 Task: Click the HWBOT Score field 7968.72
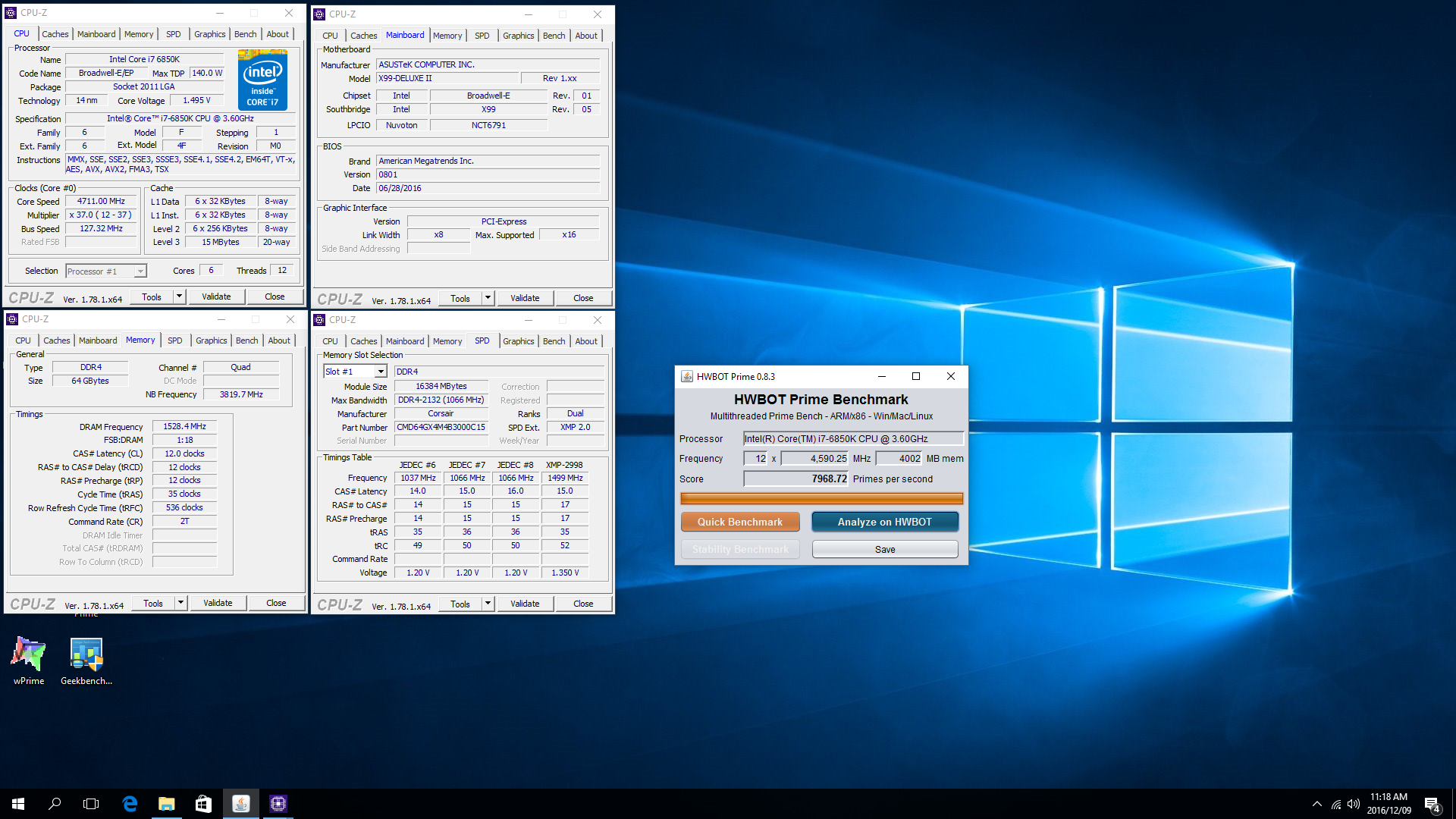(x=796, y=479)
